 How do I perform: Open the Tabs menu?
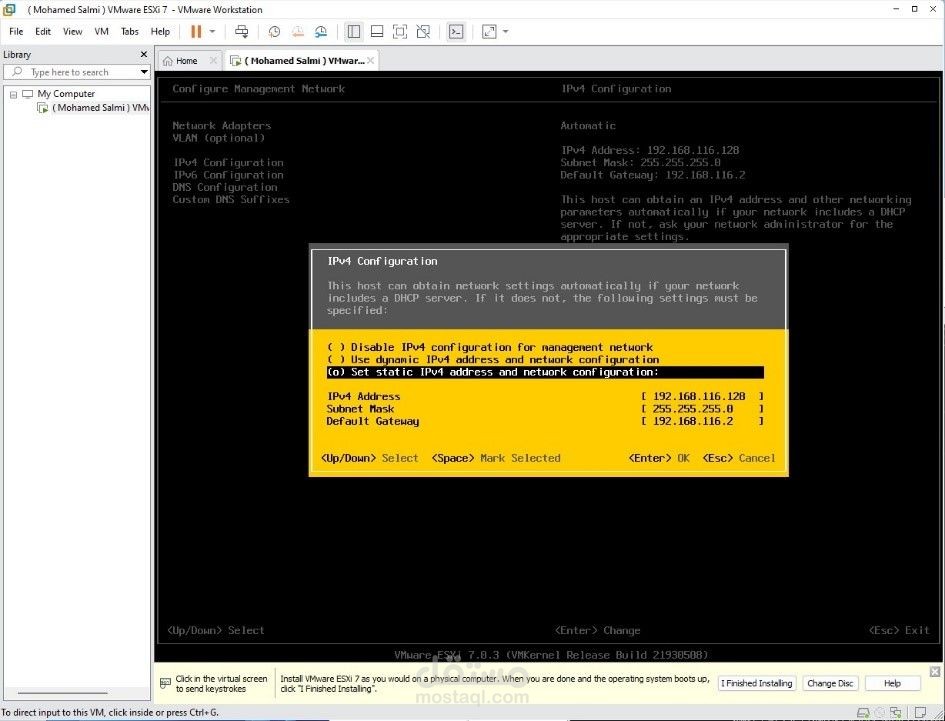130,31
